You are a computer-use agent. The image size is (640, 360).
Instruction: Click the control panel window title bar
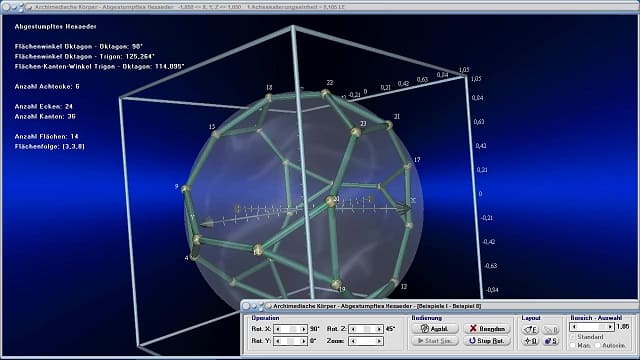pos(440,306)
